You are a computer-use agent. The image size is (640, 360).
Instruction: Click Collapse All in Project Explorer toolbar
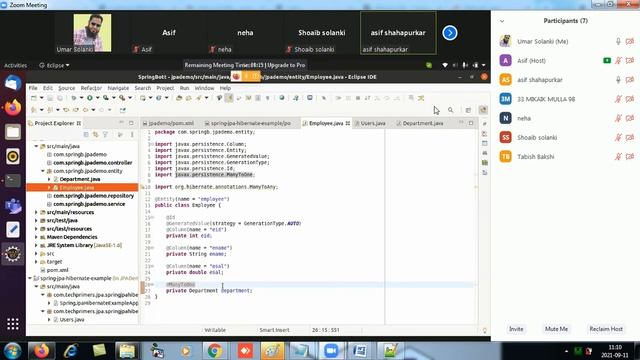86,134
